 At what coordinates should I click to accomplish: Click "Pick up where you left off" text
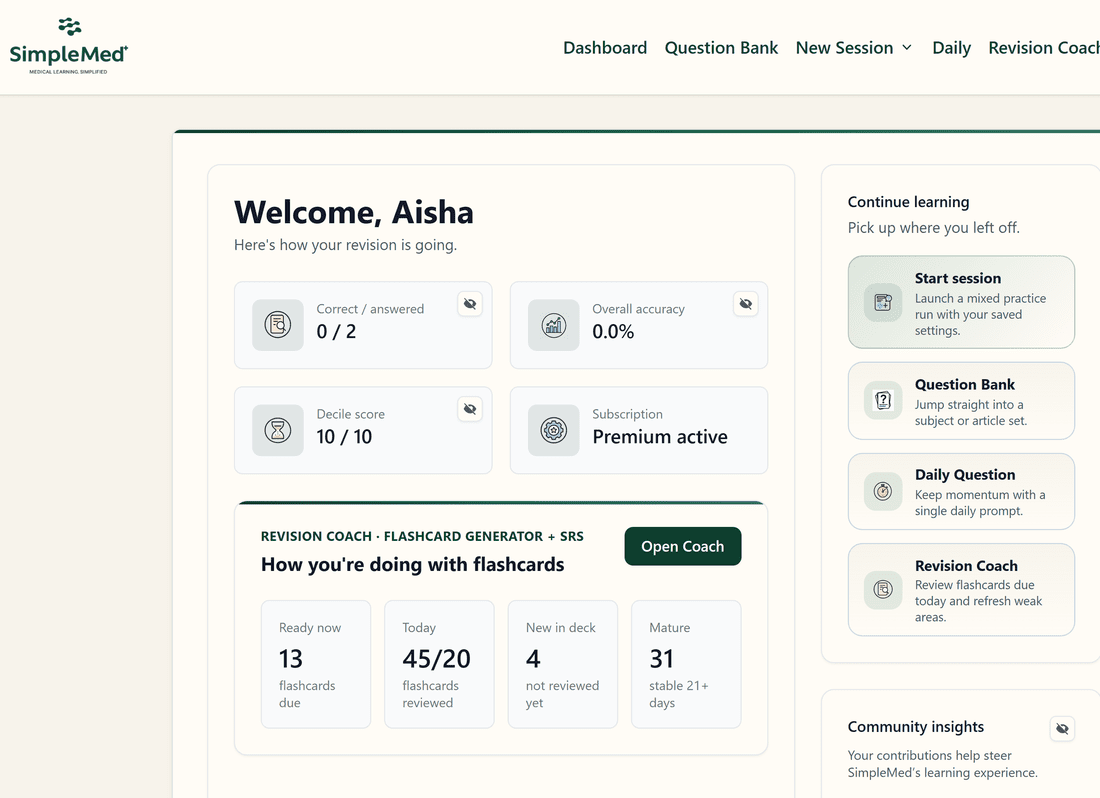(934, 228)
